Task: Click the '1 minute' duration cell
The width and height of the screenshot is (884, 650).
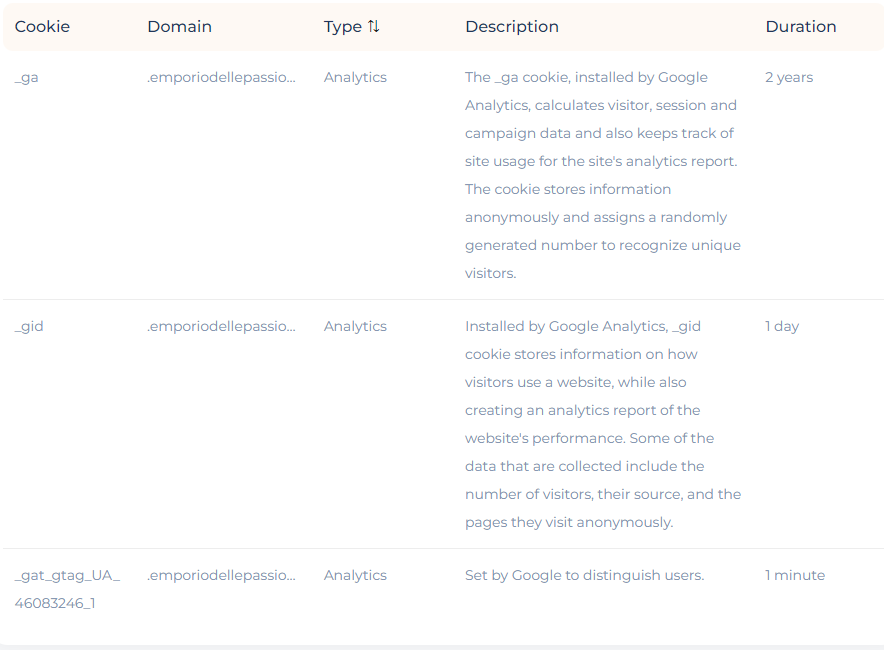Action: click(x=795, y=576)
